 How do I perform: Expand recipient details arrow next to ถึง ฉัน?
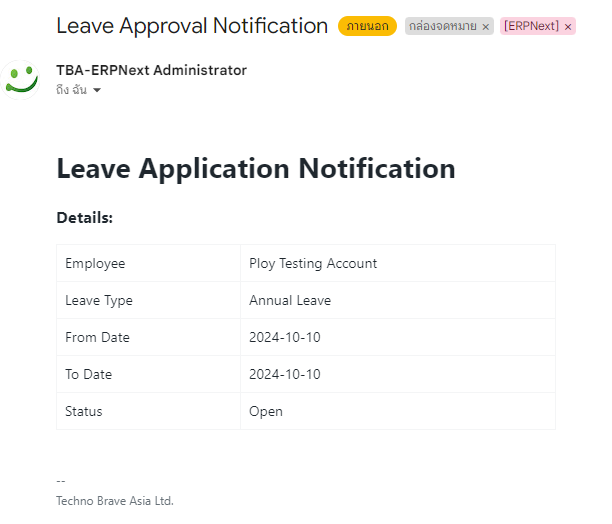point(97,90)
